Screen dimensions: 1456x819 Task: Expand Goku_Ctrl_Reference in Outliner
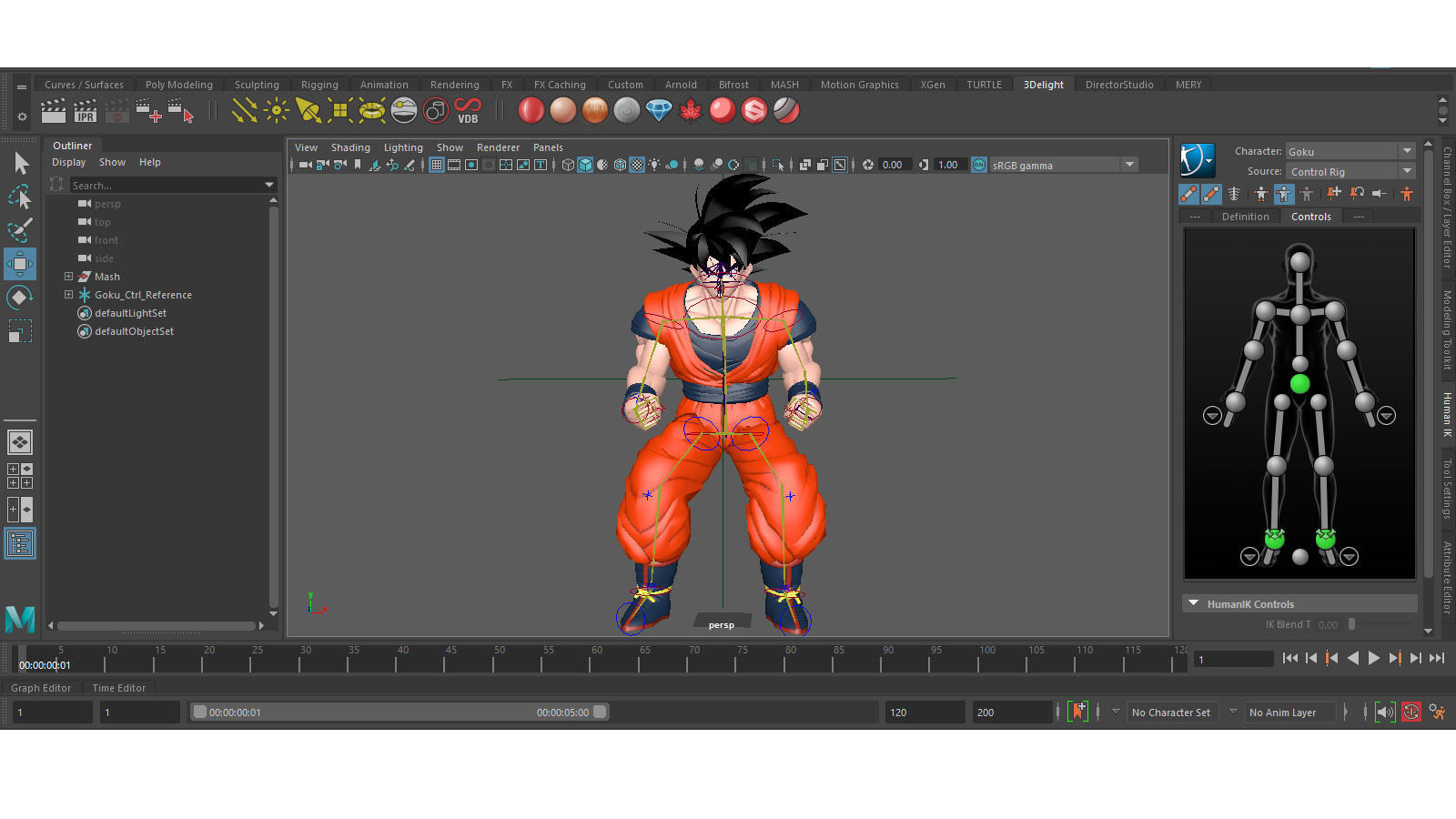[x=68, y=295]
